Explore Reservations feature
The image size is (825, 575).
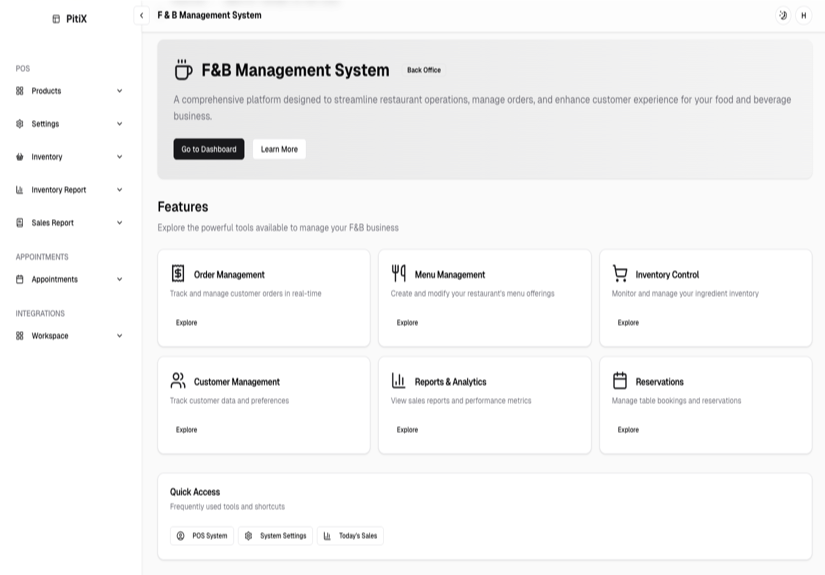point(628,430)
